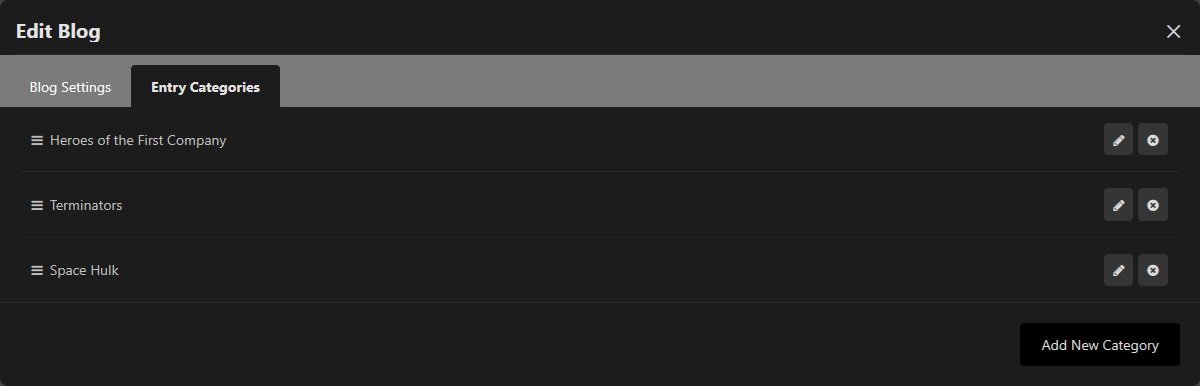The width and height of the screenshot is (1200, 386).
Task: Click the Add New Category button
Action: pos(1100,345)
